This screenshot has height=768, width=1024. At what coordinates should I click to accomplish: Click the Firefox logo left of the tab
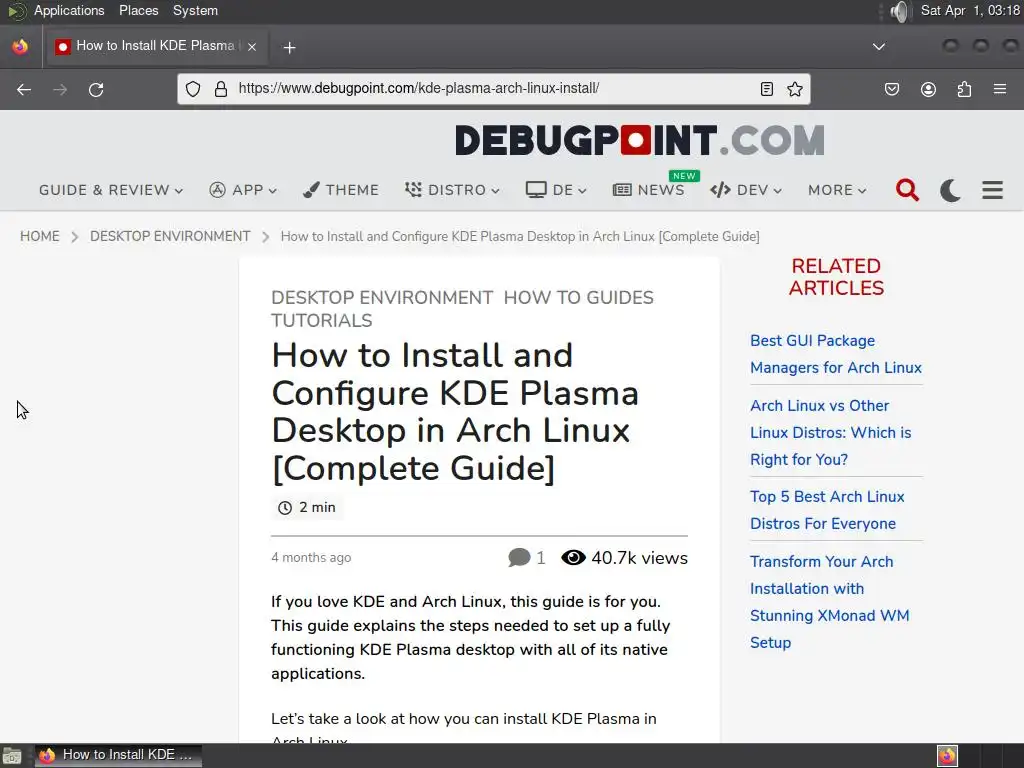(x=20, y=46)
